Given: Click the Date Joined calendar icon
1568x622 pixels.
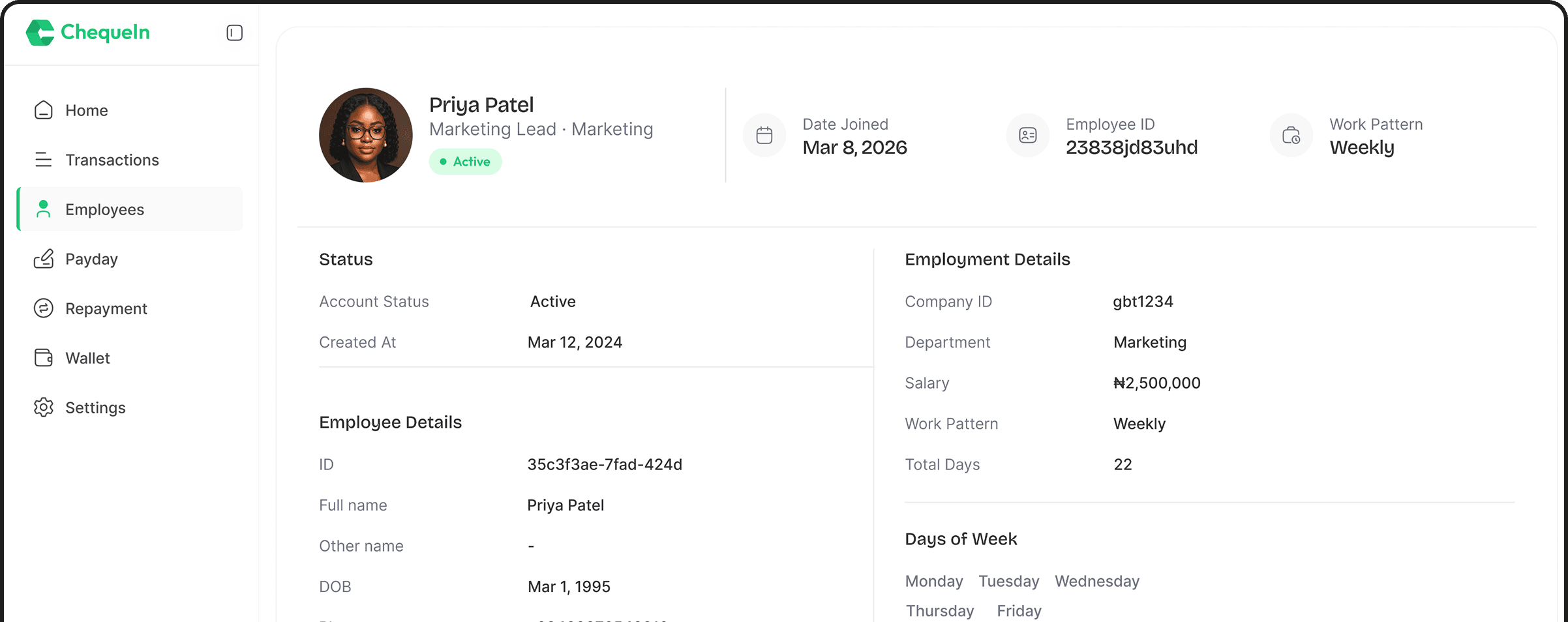Looking at the screenshot, I should (764, 136).
